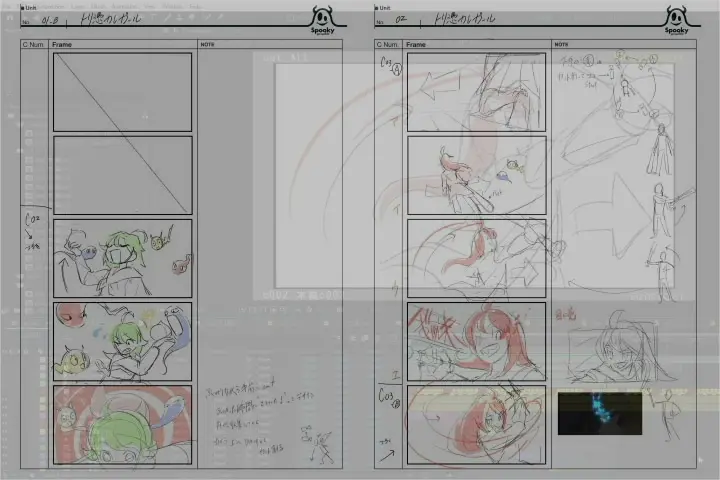
Task: Select the top right-sheet frame with left arrow
Action: coord(477,92)
